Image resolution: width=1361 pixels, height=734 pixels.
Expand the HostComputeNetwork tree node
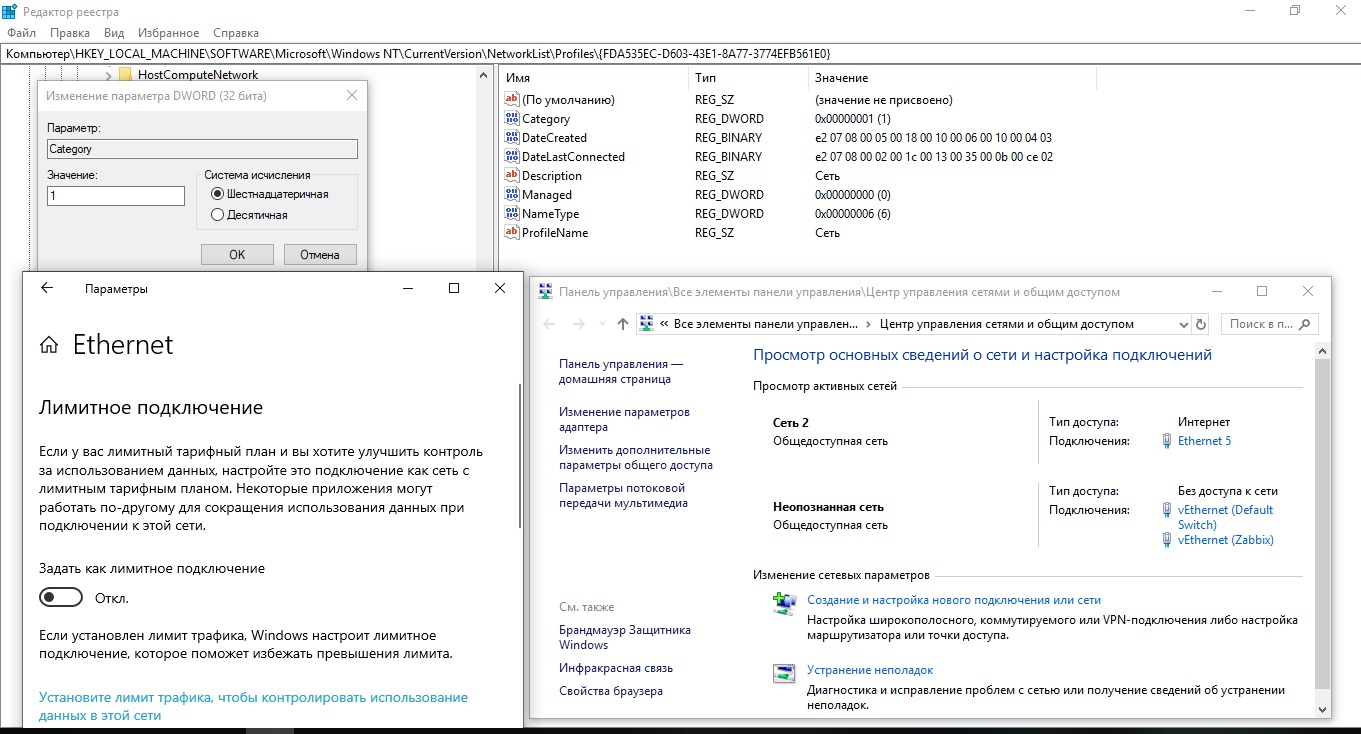coord(109,75)
